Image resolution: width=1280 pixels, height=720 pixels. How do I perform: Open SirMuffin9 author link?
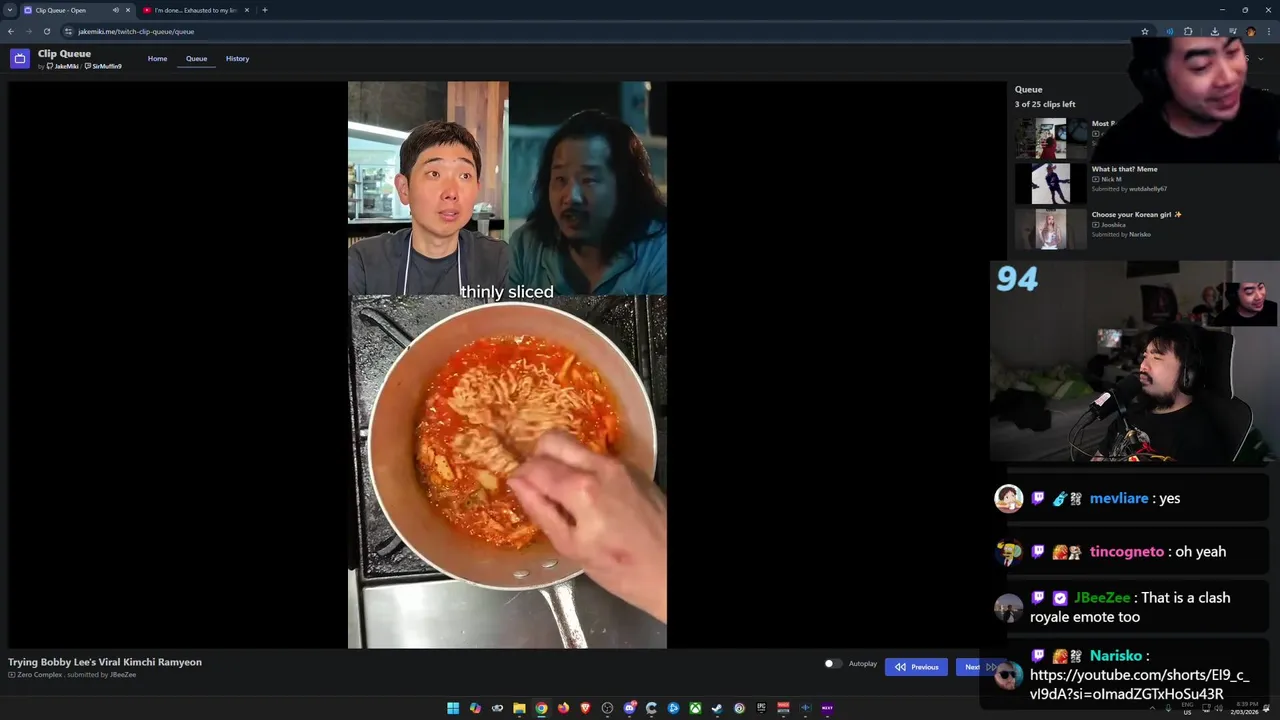[x=104, y=67]
